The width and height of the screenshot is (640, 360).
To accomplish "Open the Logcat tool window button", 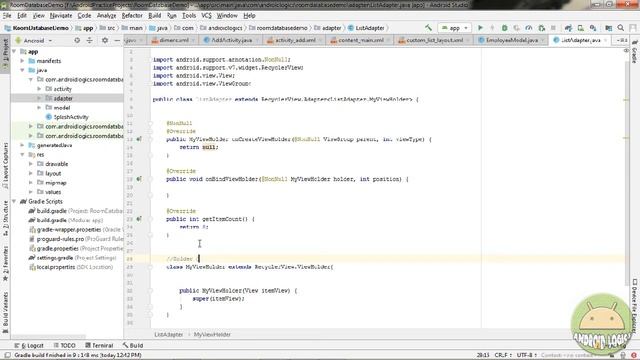I will point(29,345).
